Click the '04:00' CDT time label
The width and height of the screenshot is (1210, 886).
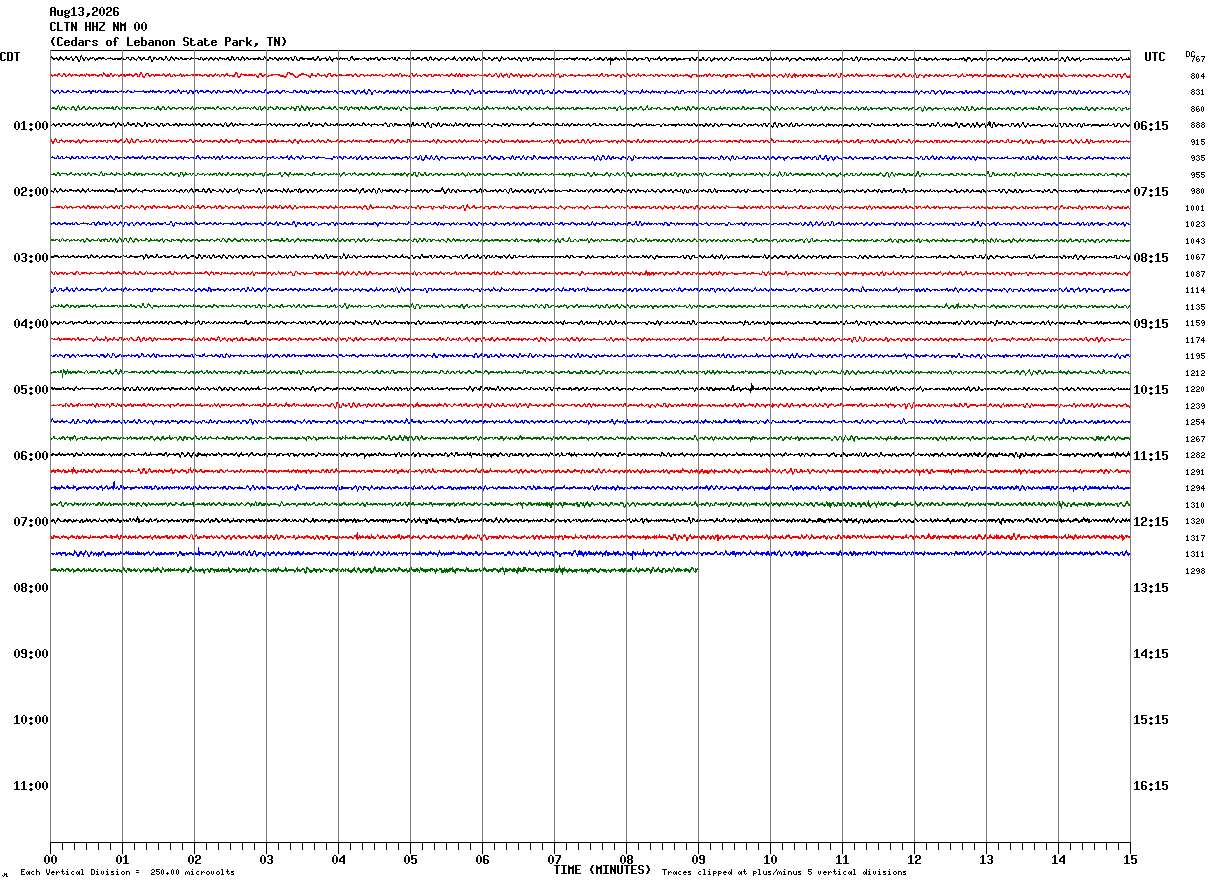31,324
